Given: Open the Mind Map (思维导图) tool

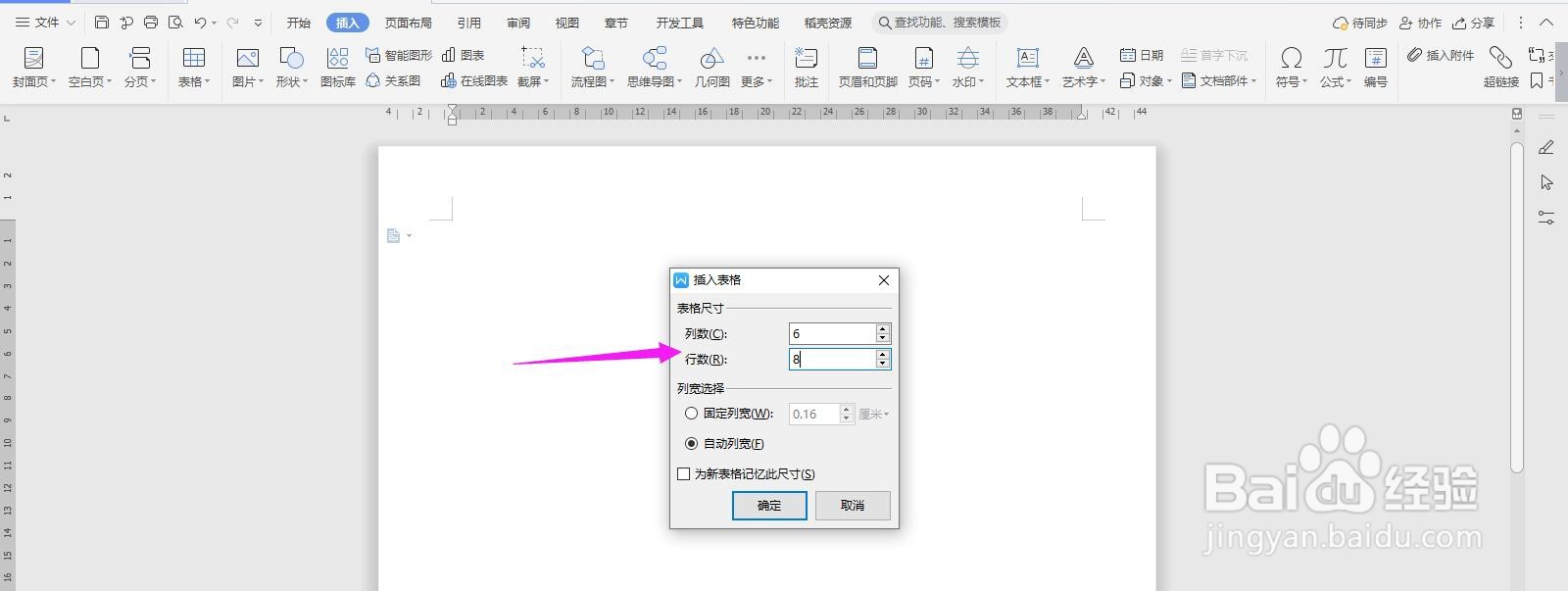Looking at the screenshot, I should point(655,67).
